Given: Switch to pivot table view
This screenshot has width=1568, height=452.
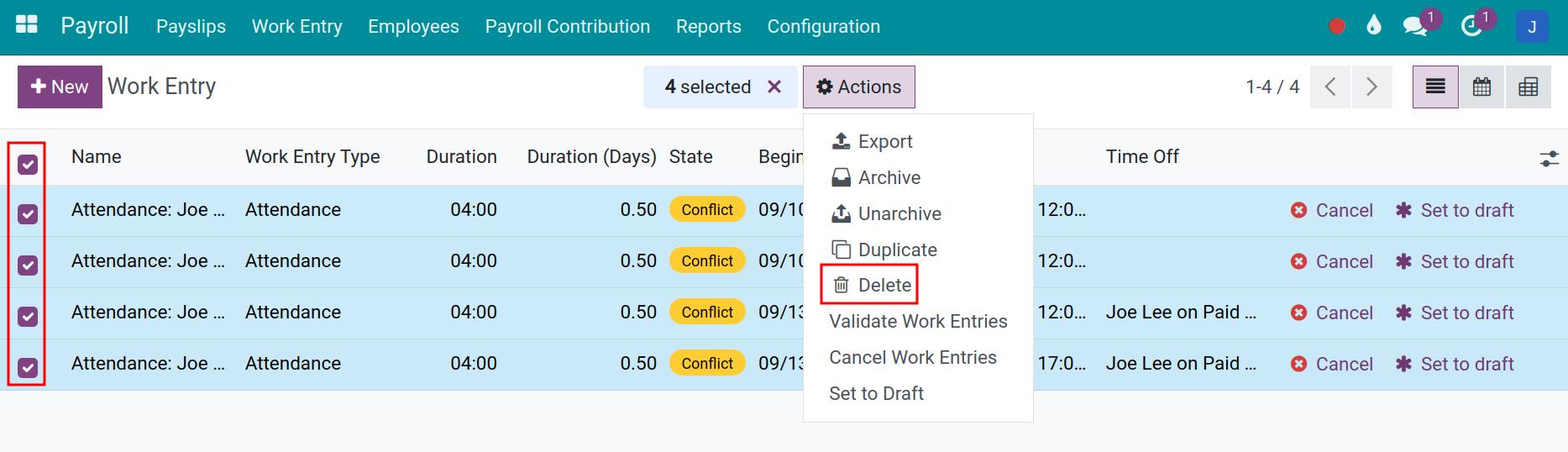Looking at the screenshot, I should click(1529, 87).
